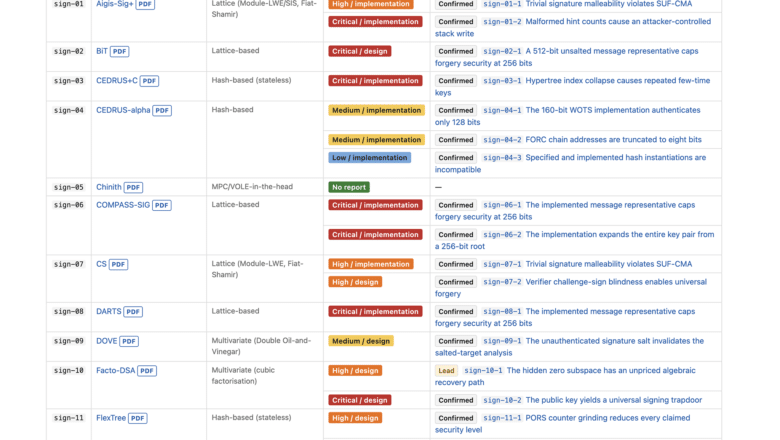Open the Chinith scheme link
Viewport: 780px width, 440px height.
click(x=108, y=187)
